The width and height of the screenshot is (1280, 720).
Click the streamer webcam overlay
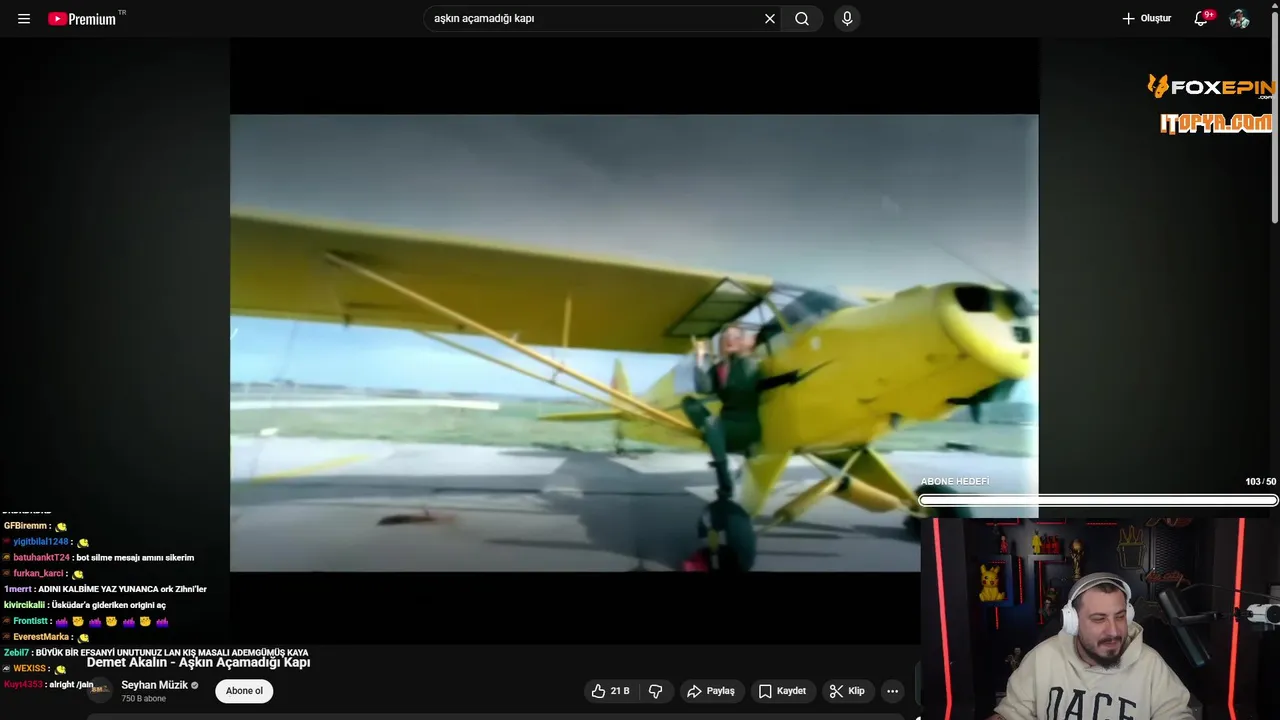[x=1100, y=618]
